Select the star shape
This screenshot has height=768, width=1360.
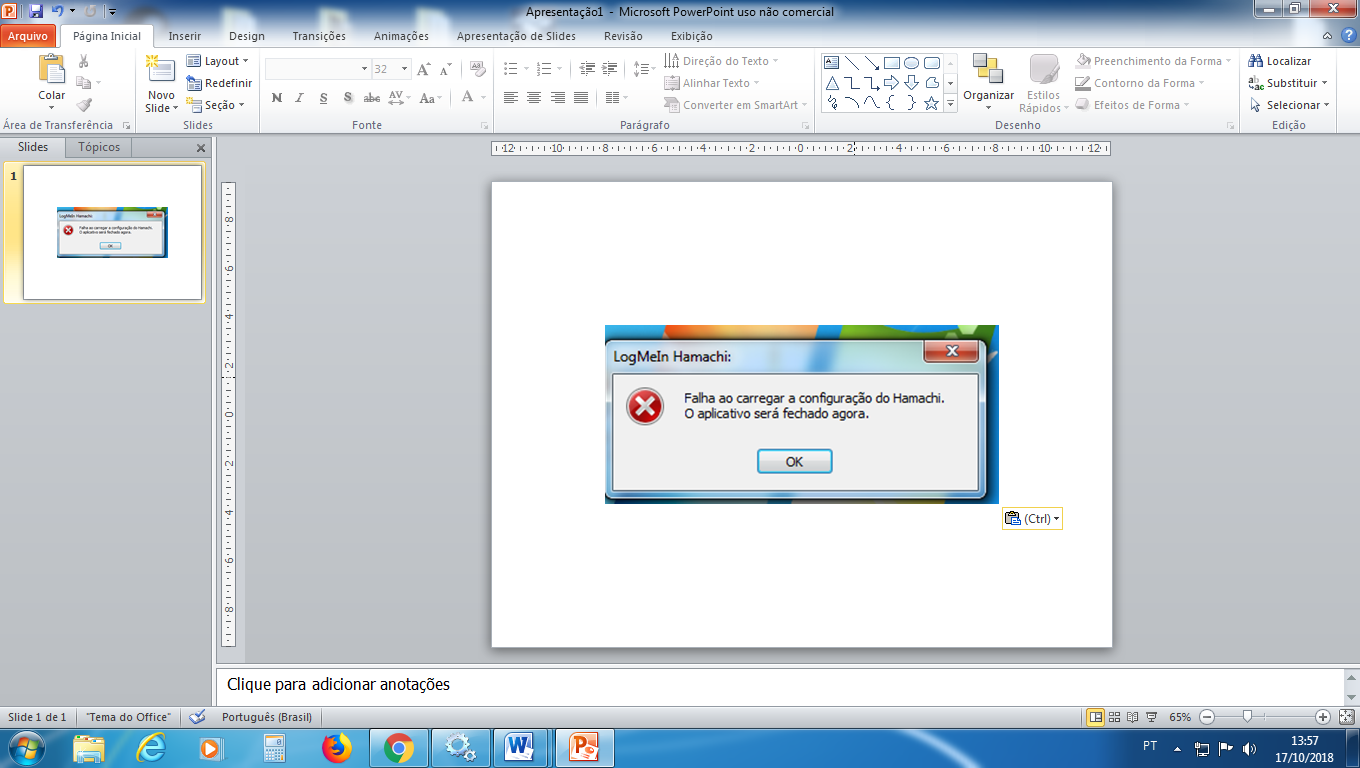coord(931,103)
